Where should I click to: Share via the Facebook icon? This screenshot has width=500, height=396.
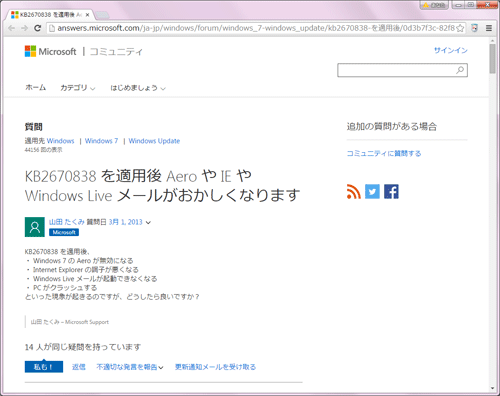click(391, 191)
